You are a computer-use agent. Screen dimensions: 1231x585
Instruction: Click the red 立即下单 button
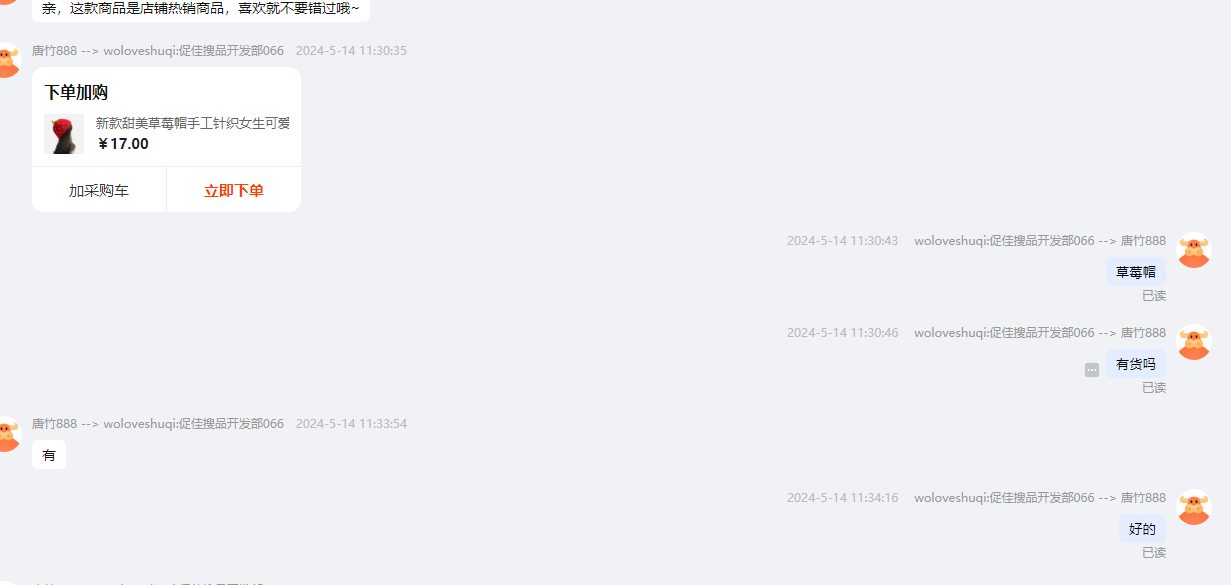234,190
